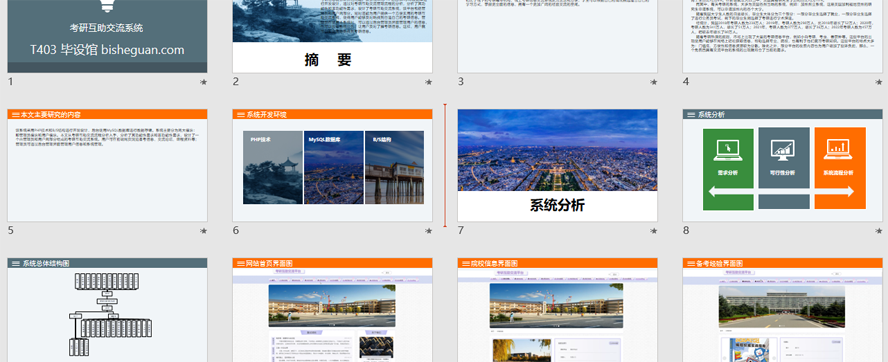
Task: Click the slide number label "6"
Action: (x=236, y=230)
